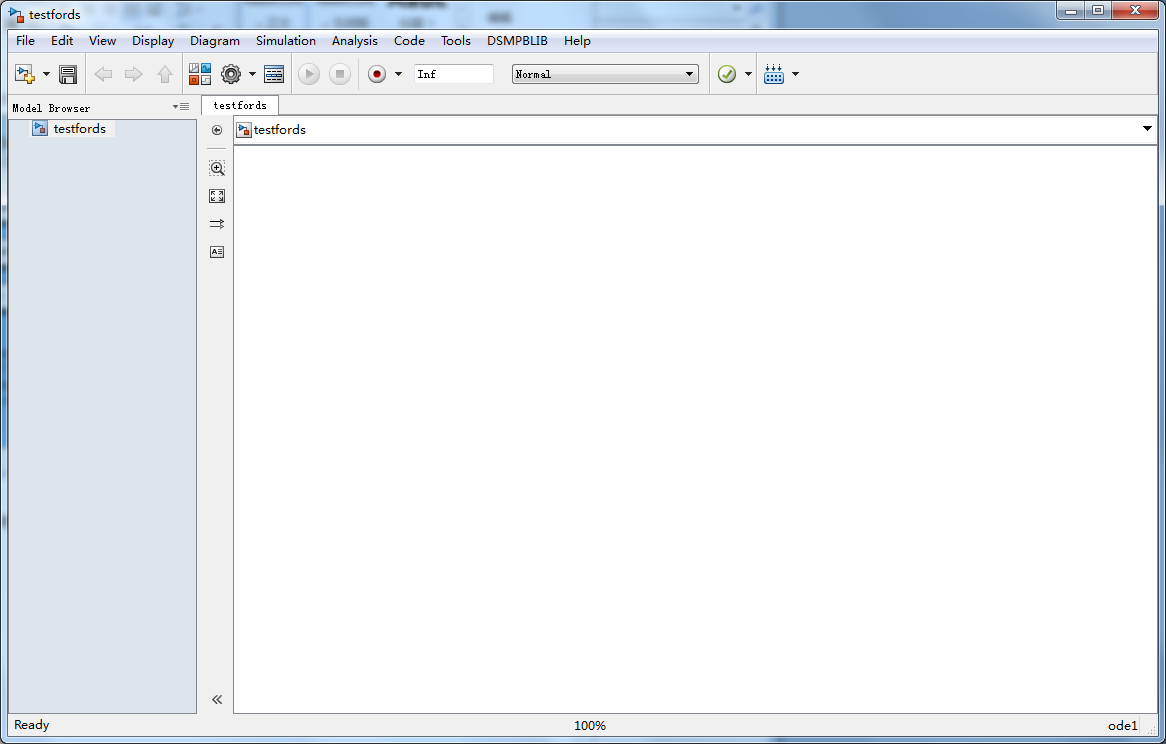
Task: Maximize the testfords window
Action: [x=1098, y=11]
